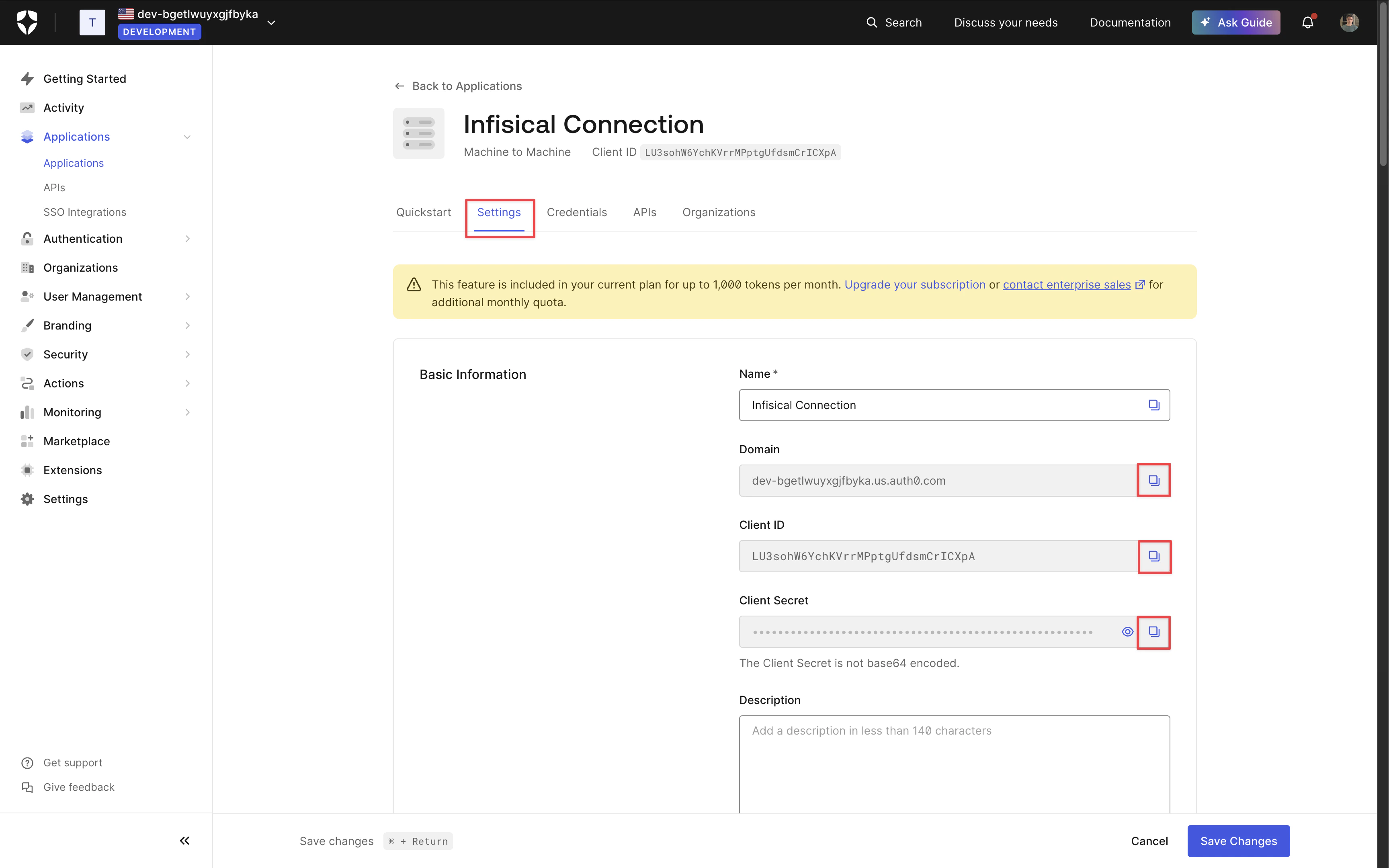
Task: Click the Get support question mark icon
Action: pyautogui.click(x=27, y=762)
